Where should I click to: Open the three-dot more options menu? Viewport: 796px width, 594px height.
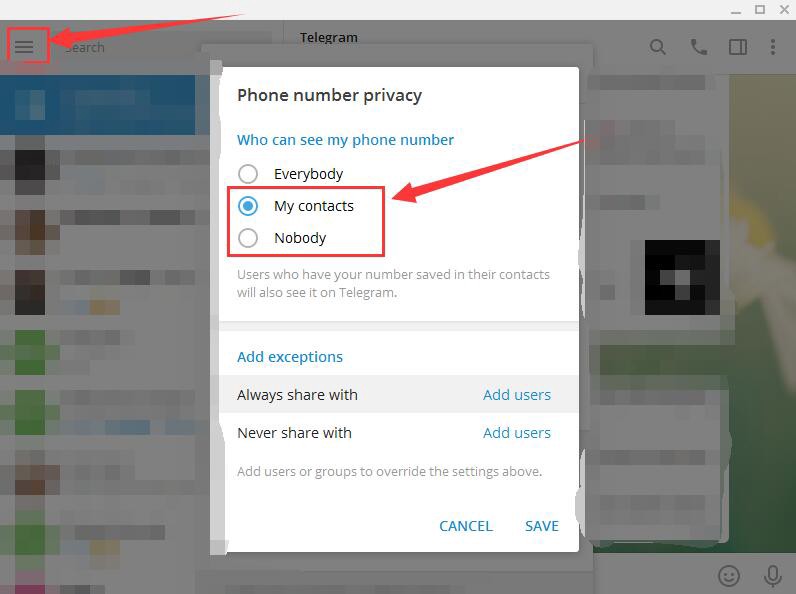[773, 47]
